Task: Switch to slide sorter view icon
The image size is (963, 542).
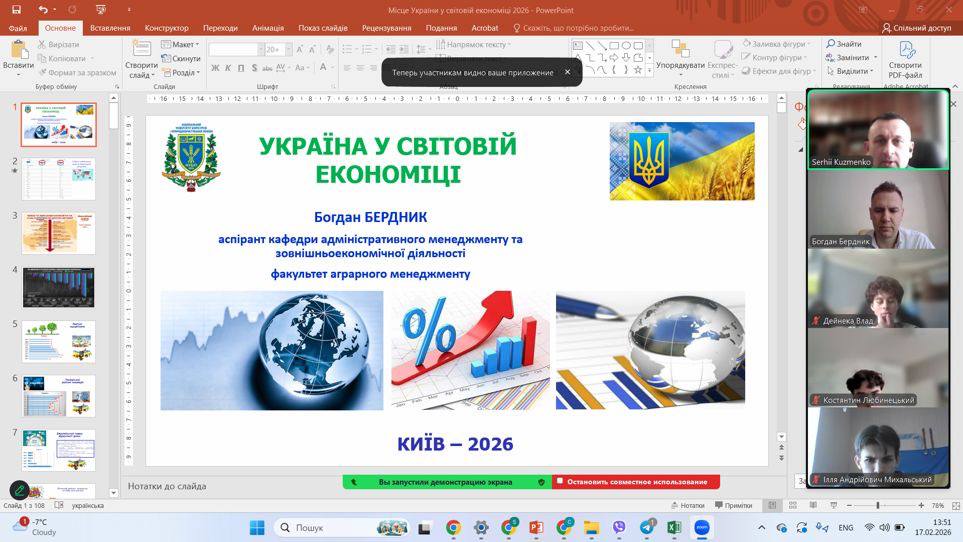Action: (x=793, y=505)
